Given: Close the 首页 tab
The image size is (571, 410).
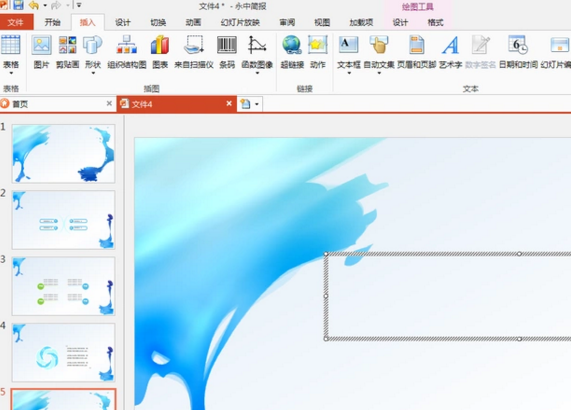Looking at the screenshot, I should 109,103.
